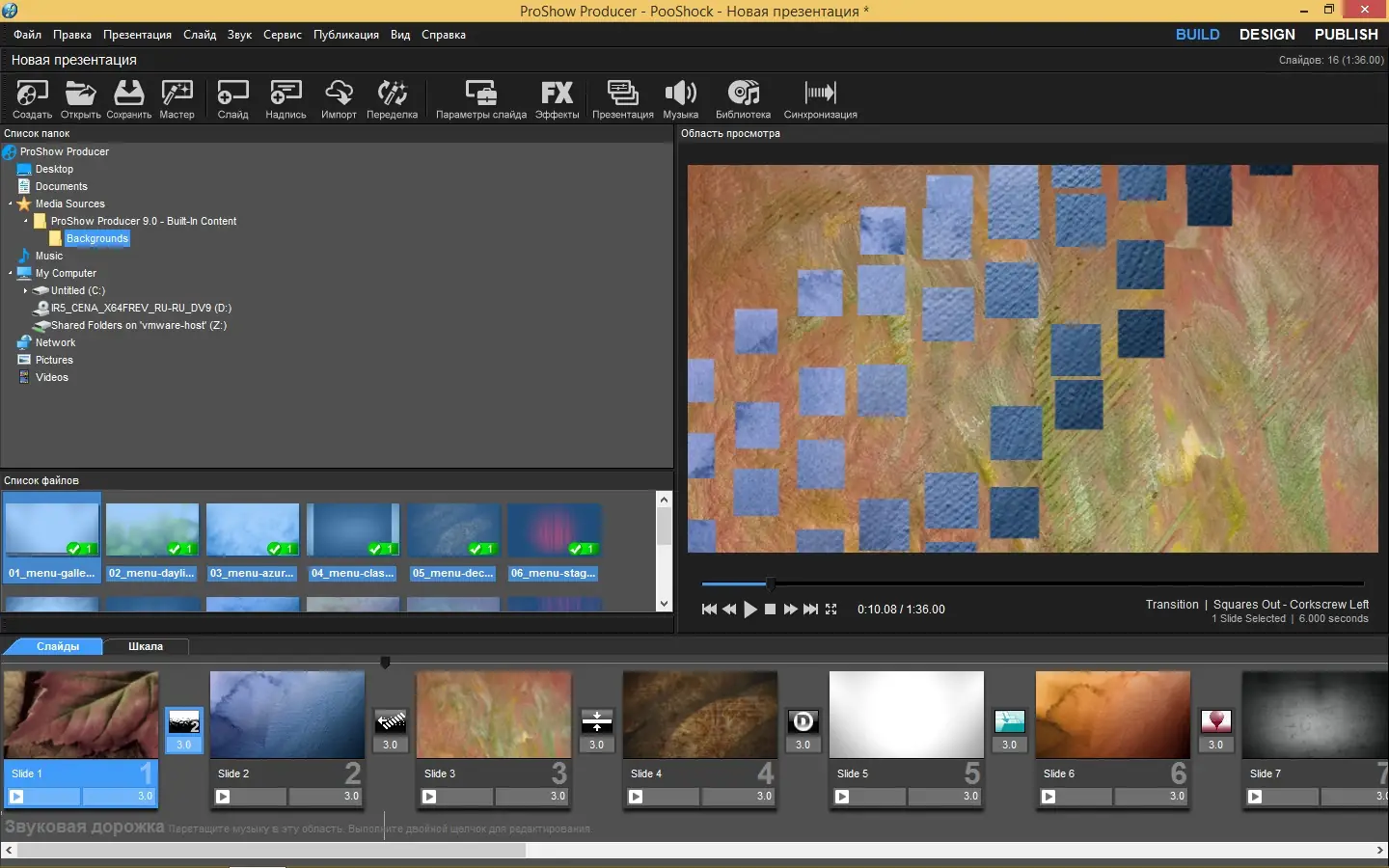The height and width of the screenshot is (868, 1389).
Task: Switch to DESIGN workspace
Action: tap(1266, 35)
